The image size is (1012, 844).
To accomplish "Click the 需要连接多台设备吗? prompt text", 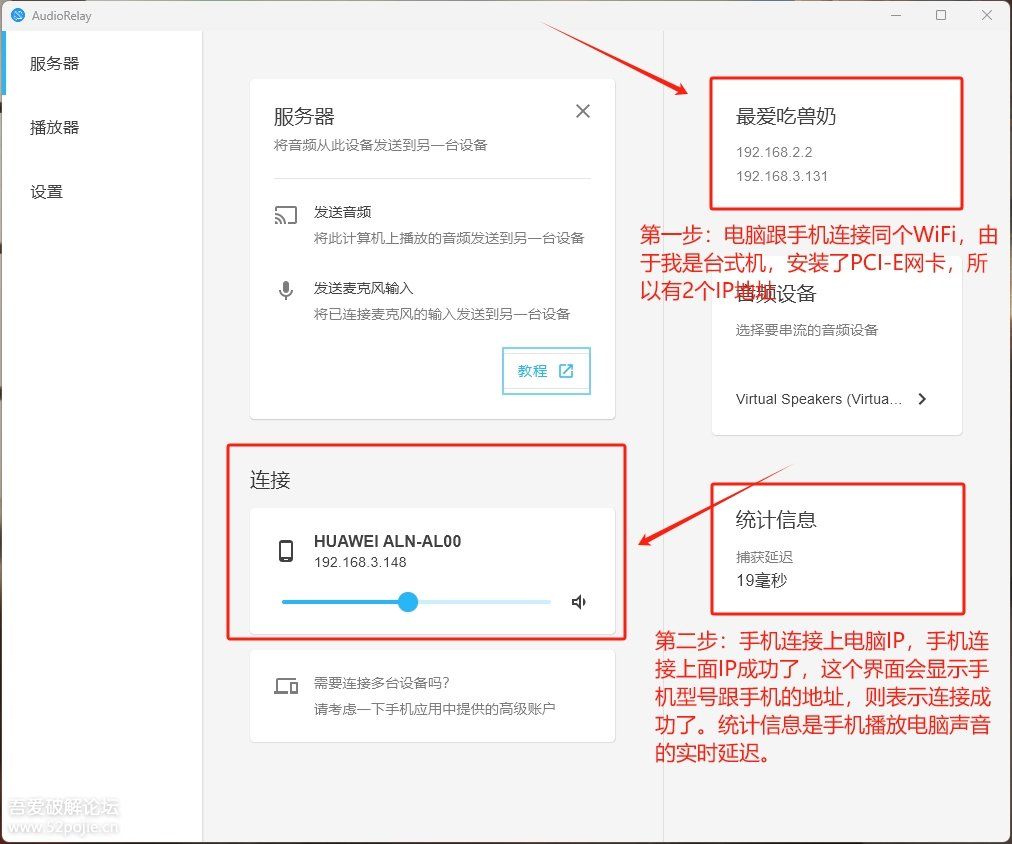I will point(381,683).
